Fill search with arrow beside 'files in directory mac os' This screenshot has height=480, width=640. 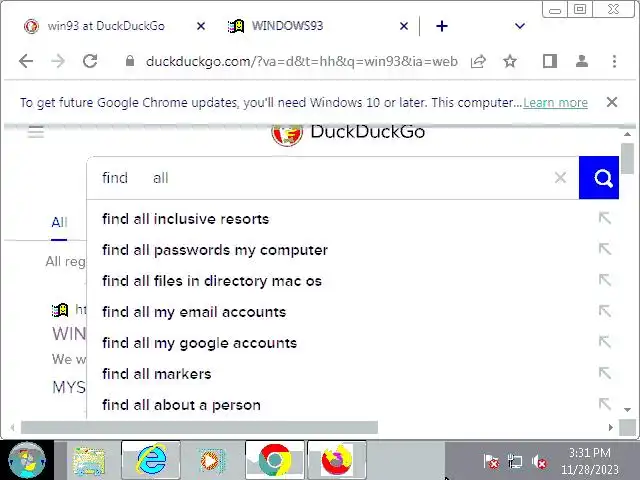point(605,280)
